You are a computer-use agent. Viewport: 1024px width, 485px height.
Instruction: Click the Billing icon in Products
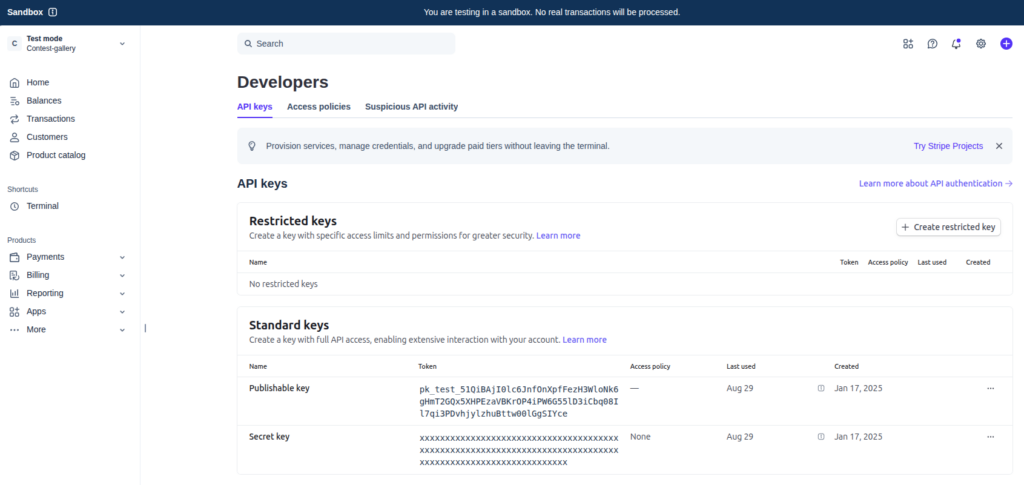click(14, 275)
